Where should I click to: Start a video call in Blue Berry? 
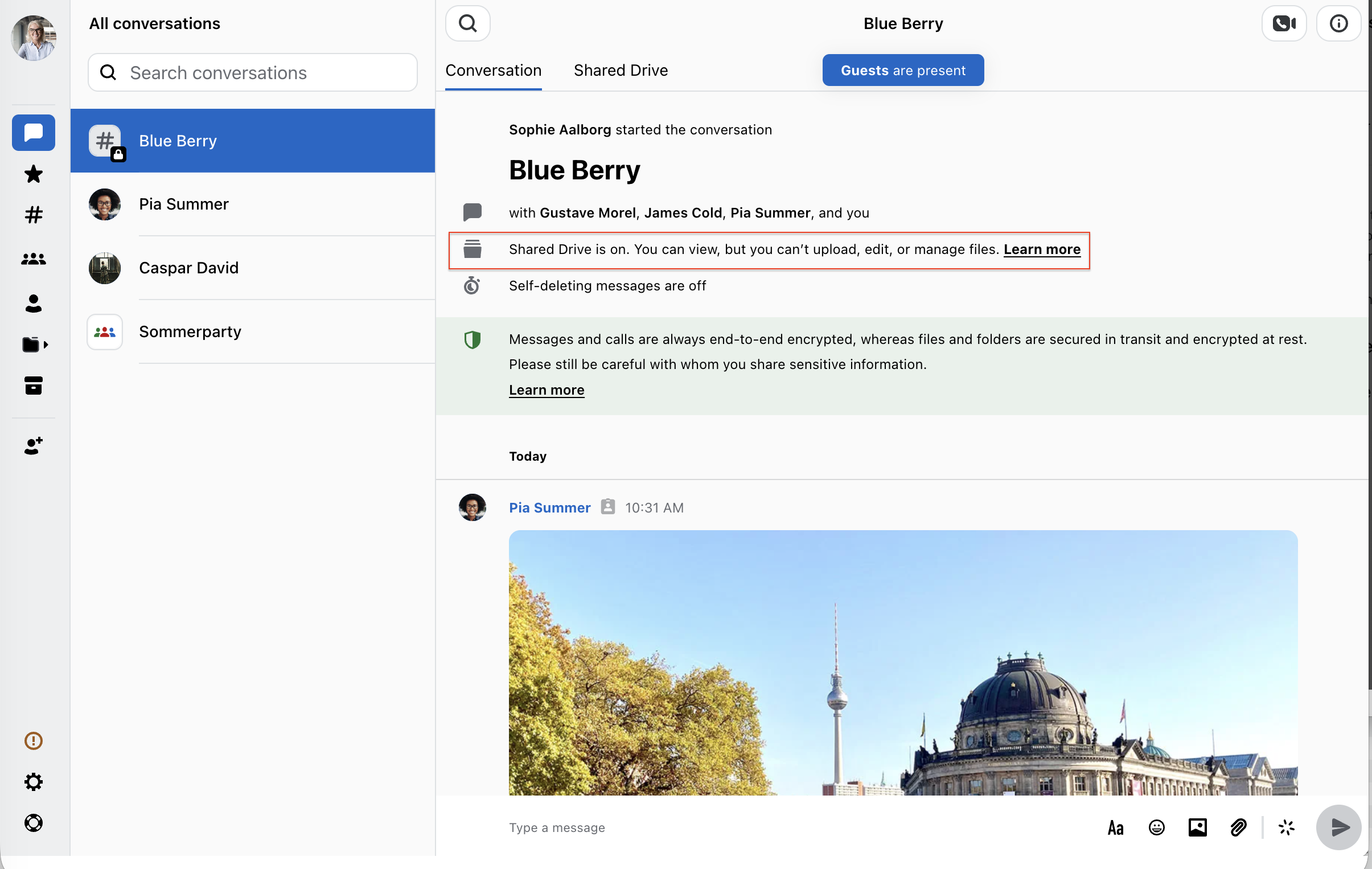[x=1284, y=23]
